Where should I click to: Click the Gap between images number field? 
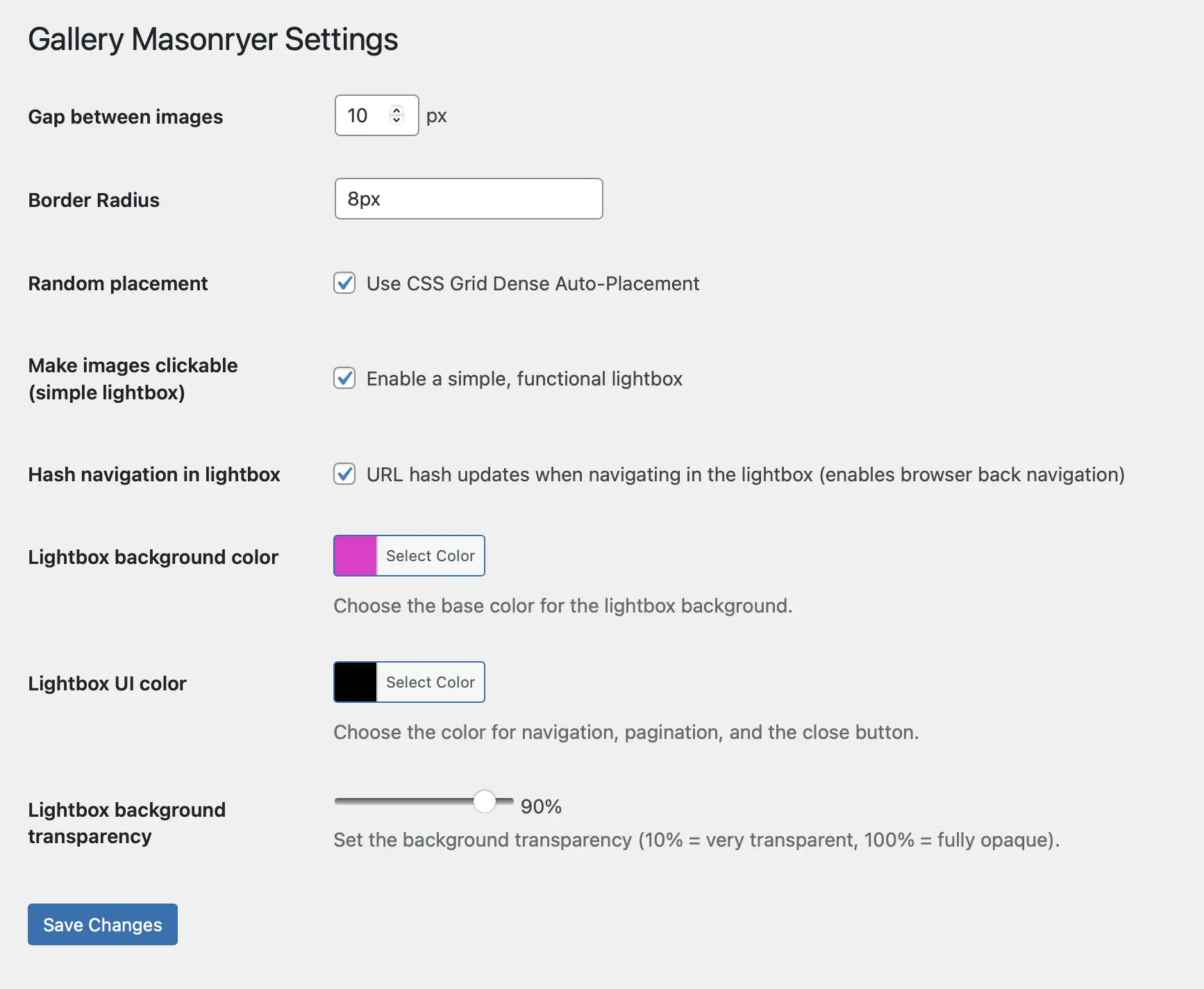tap(376, 115)
